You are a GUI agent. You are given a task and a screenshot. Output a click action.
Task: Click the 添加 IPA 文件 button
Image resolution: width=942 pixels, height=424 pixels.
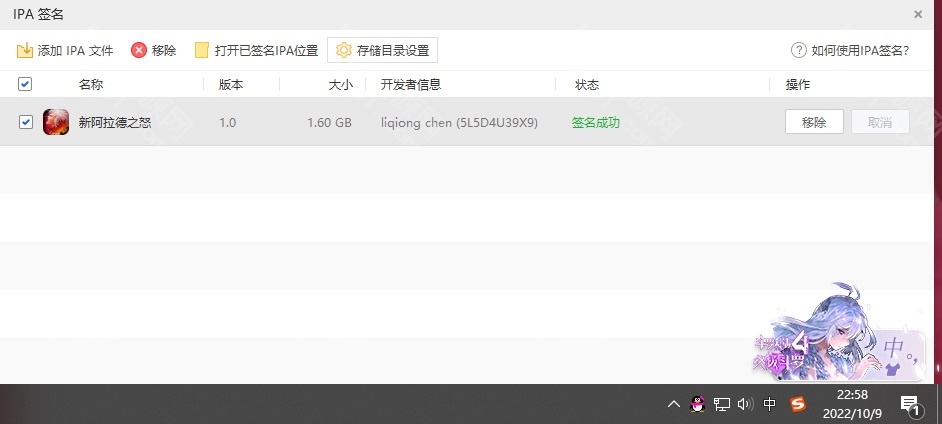click(65, 50)
